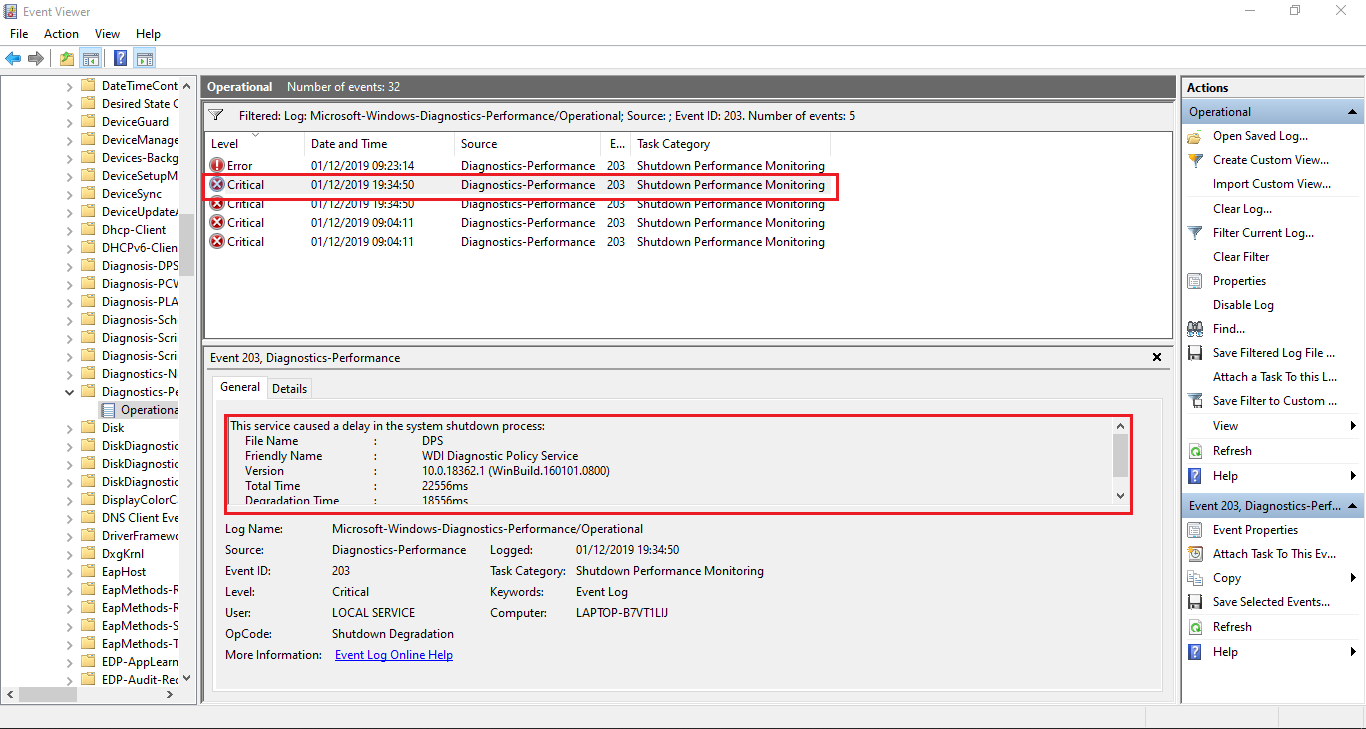Click the Dhcp-Client folder icon
The width and height of the screenshot is (1366, 729).
pyautogui.click(x=88, y=230)
